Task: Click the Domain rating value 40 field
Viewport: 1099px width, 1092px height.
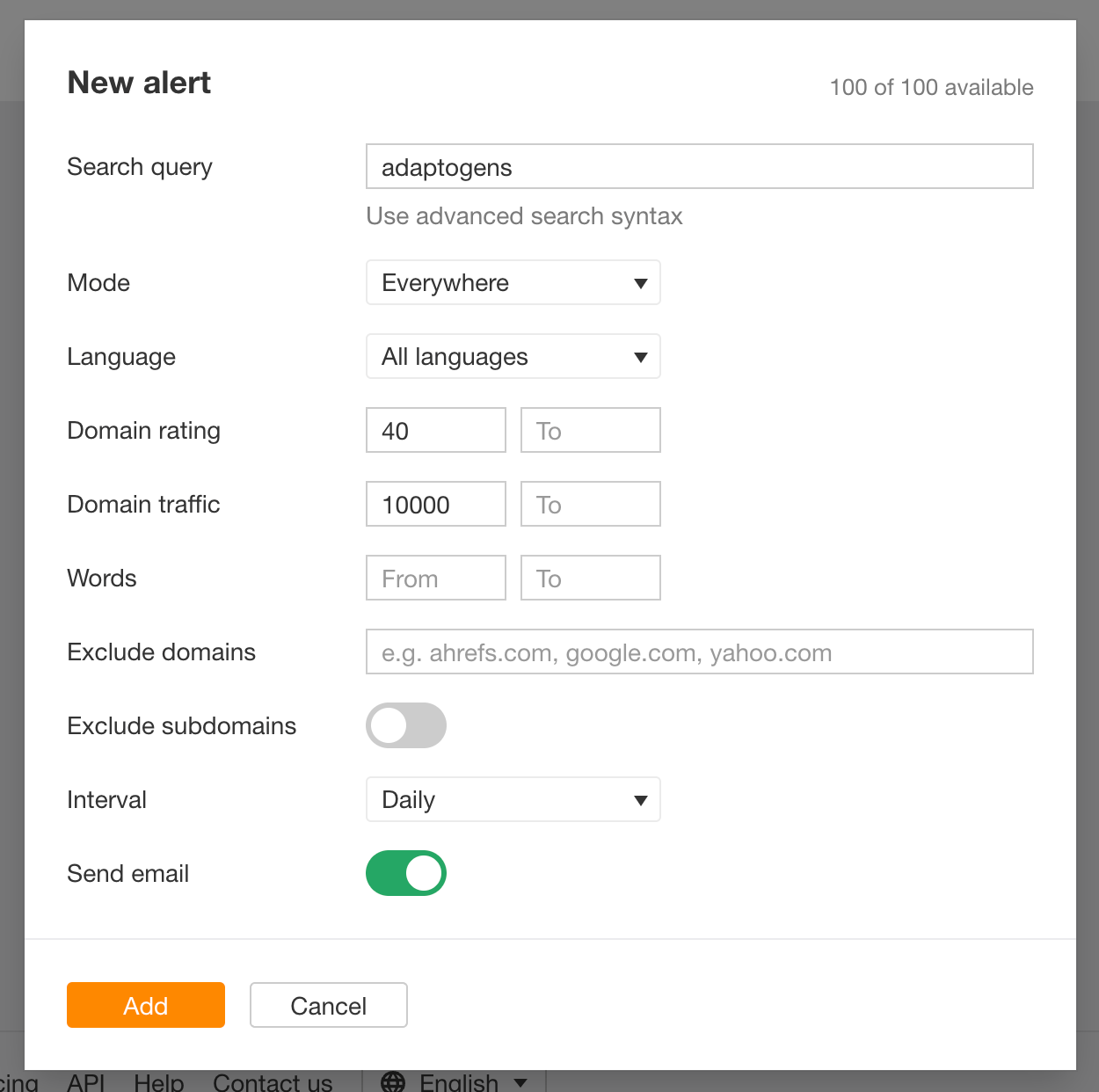Action: coord(435,430)
